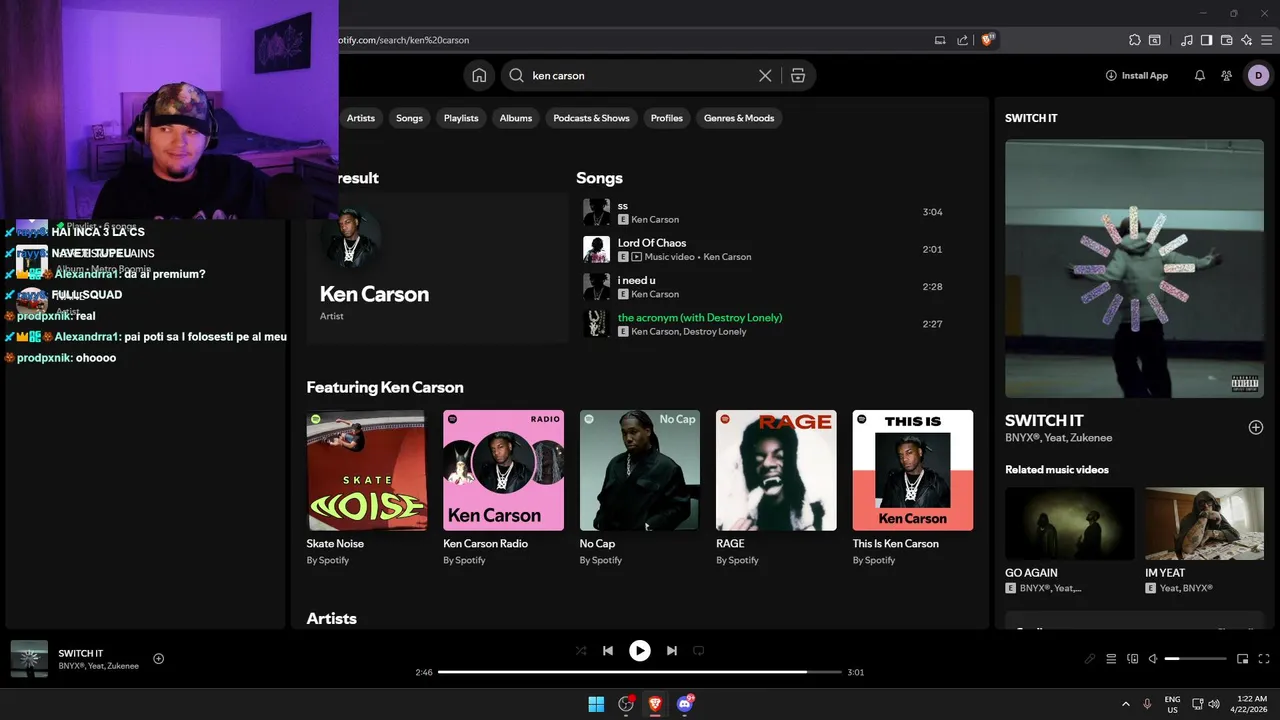The image size is (1280, 720).
Task: Open the miniplayer icon
Action: (x=1242, y=659)
